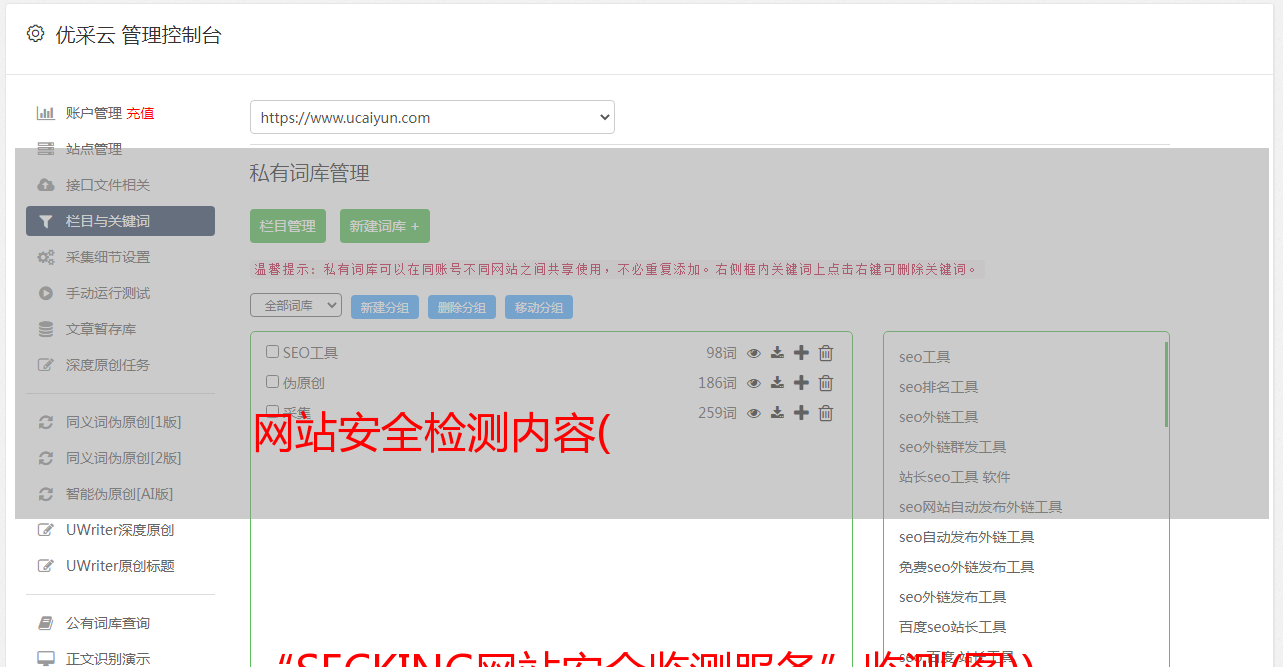The width and height of the screenshot is (1283, 667).
Task: Select keyword "seo自动发布外链工具"
Action: pyautogui.click(x=967, y=537)
